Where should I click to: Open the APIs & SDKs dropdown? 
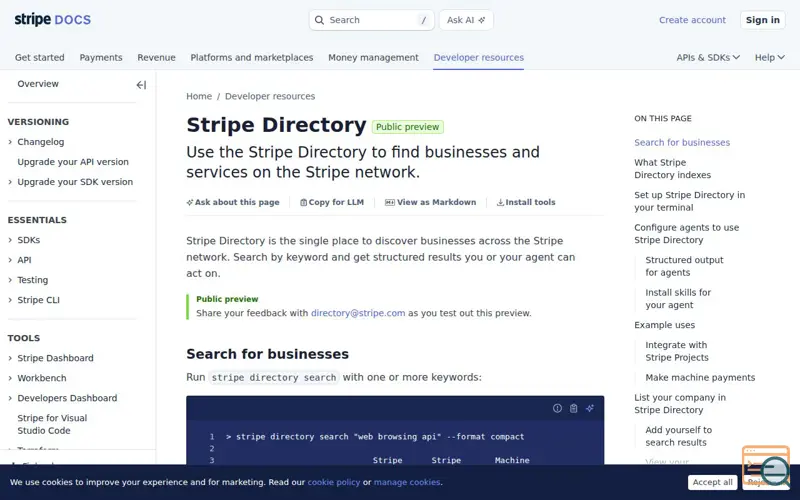(x=708, y=58)
